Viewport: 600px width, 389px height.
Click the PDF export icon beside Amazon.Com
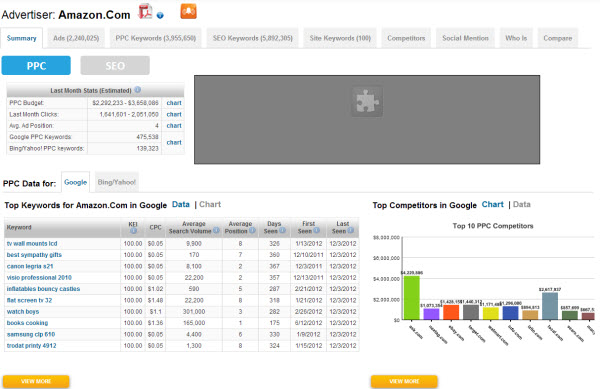pyautogui.click(x=145, y=11)
